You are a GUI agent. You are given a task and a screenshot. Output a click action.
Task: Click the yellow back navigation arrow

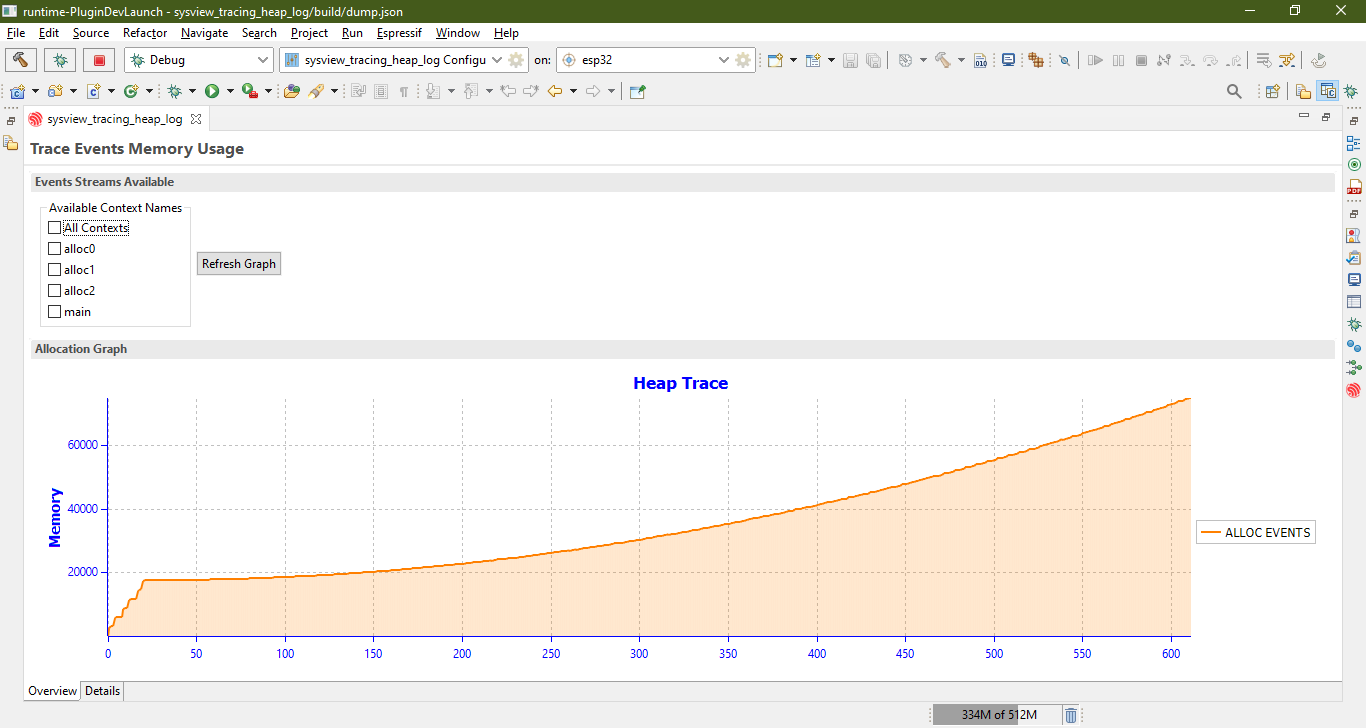555,91
